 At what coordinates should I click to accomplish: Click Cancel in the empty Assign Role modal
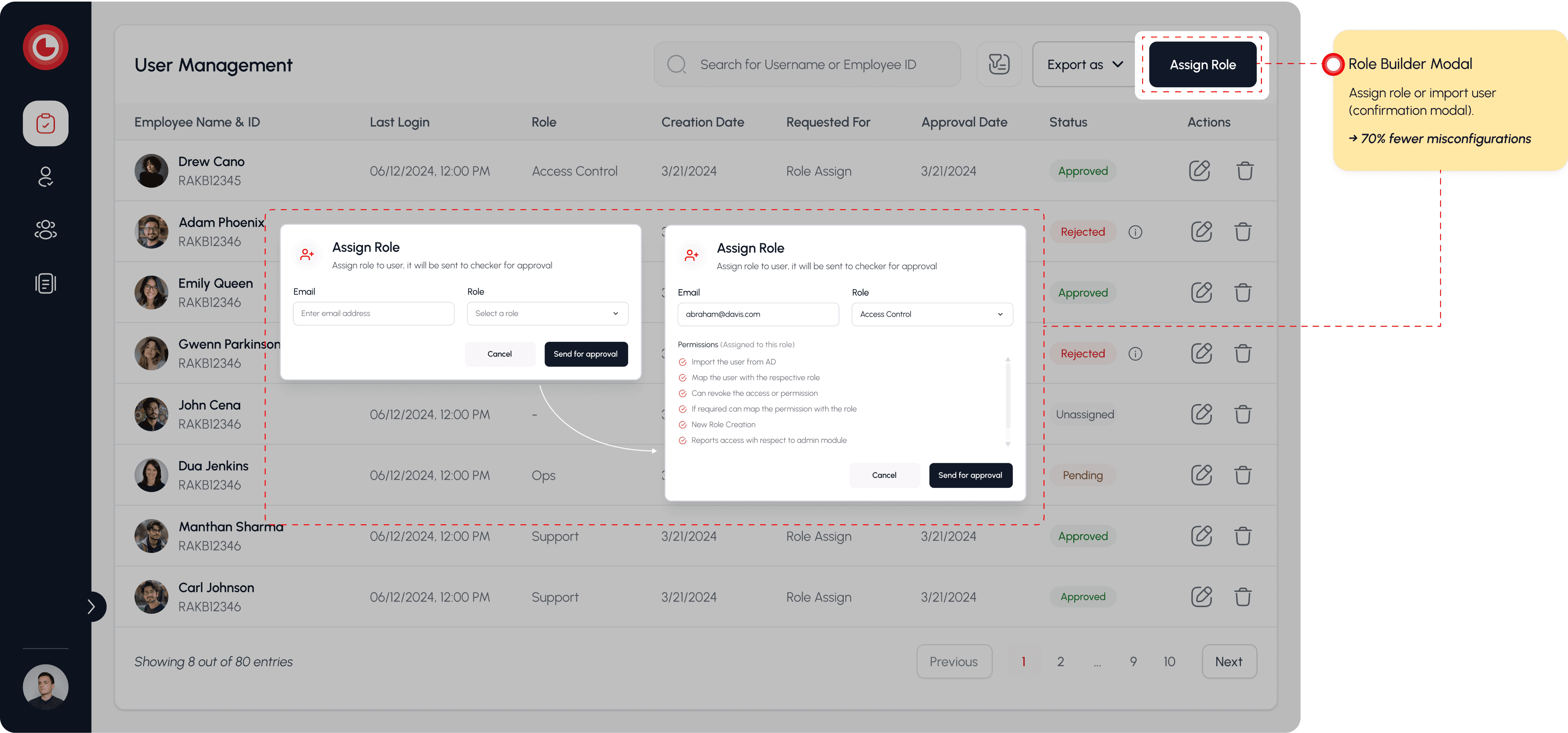(x=500, y=354)
